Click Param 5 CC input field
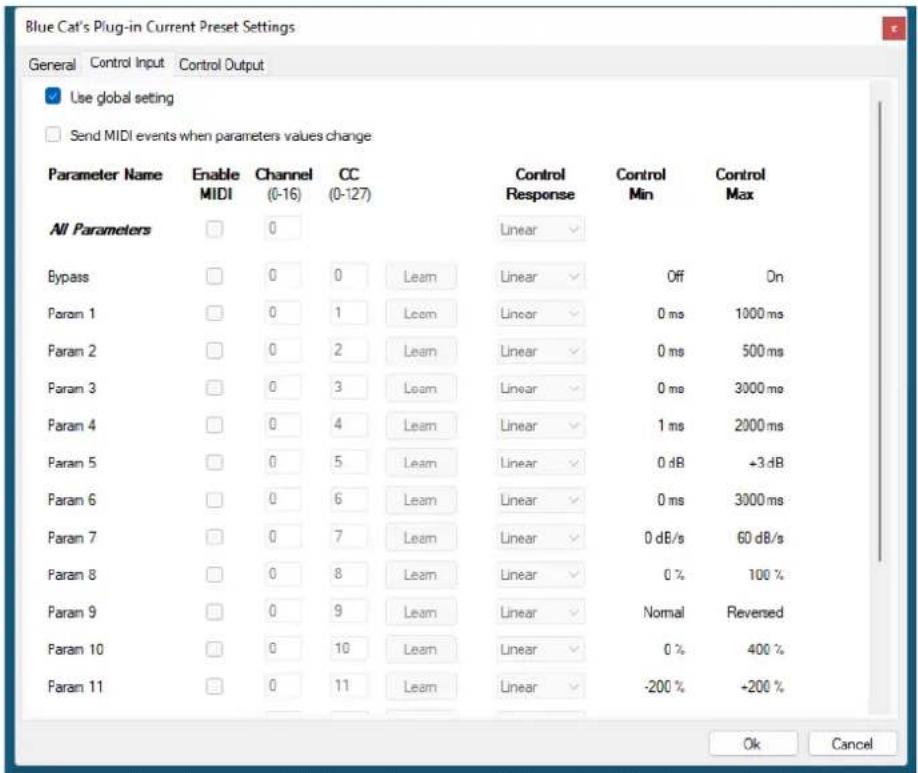This screenshot has width=918, height=773. (x=349, y=462)
